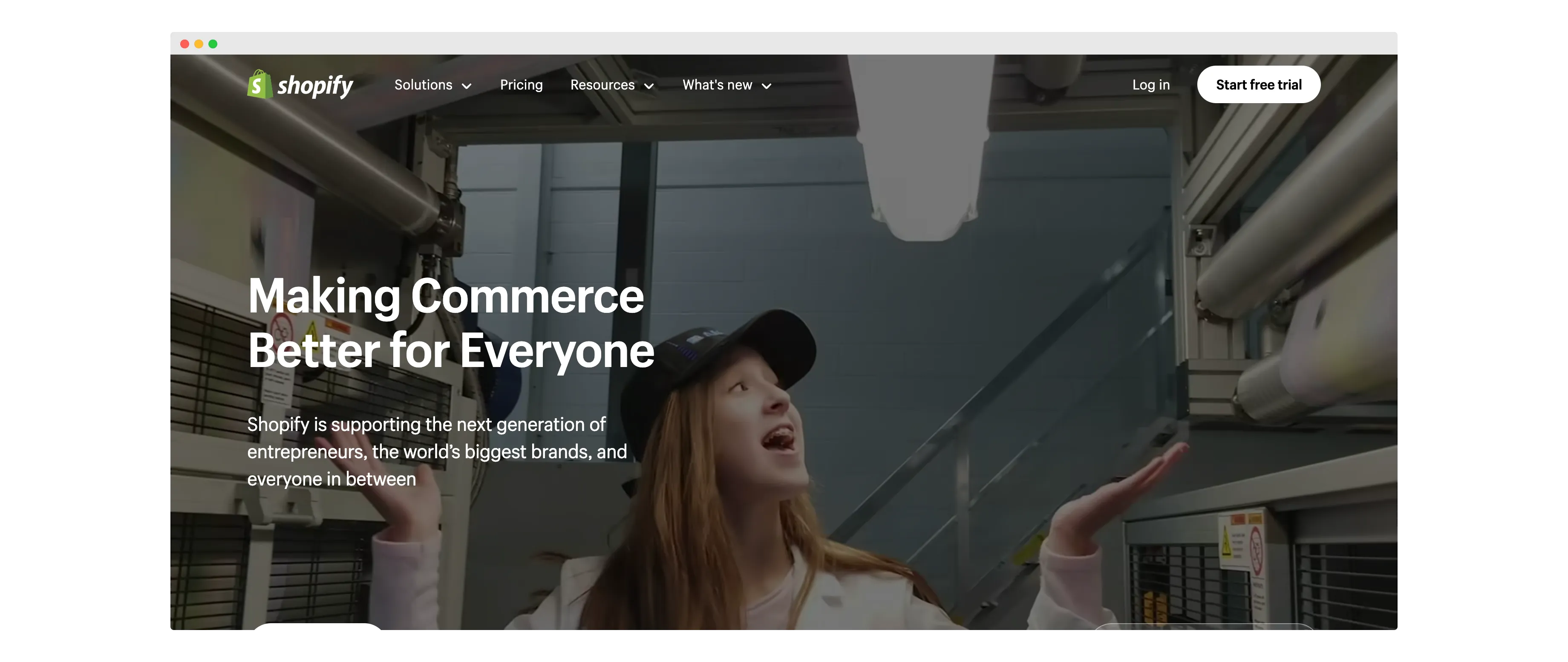Click the chevron next to Resources
The image size is (1568, 662).
(649, 87)
